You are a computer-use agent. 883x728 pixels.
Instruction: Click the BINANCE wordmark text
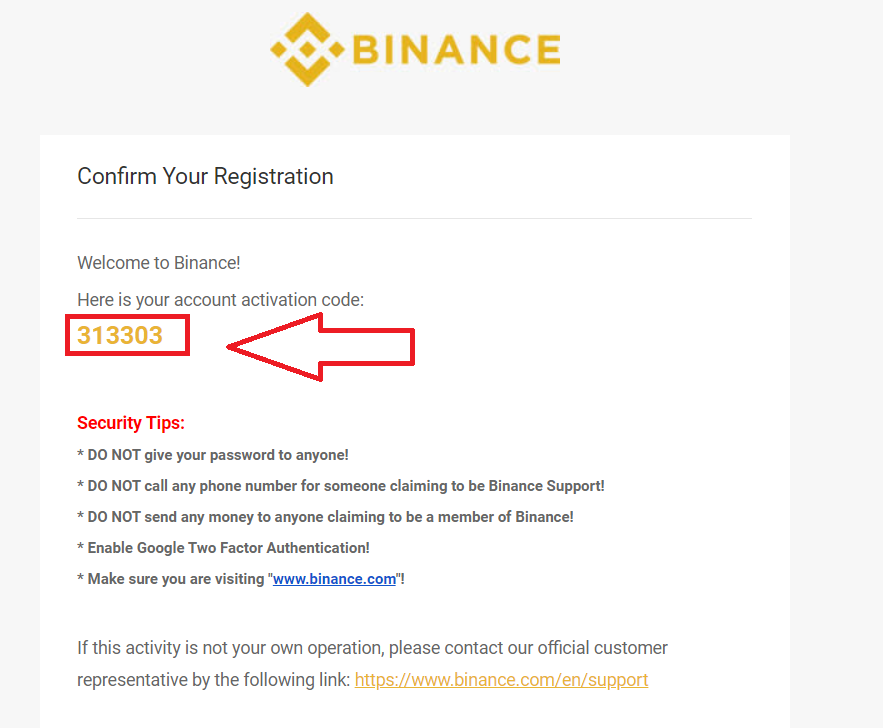[457, 49]
